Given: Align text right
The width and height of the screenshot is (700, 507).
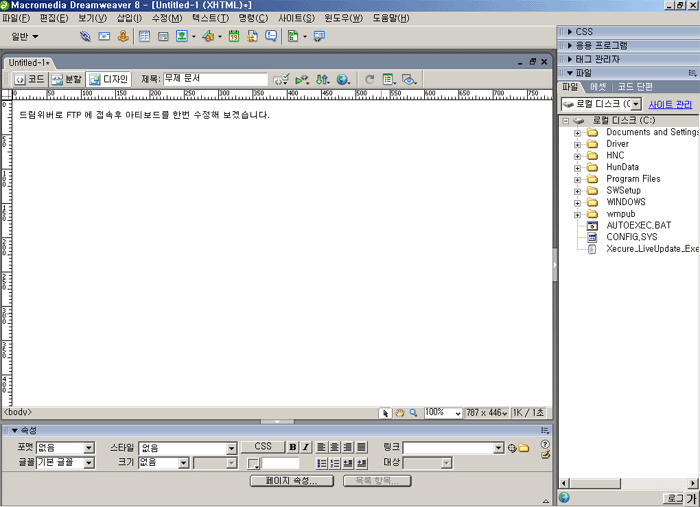Looking at the screenshot, I should tap(348, 447).
